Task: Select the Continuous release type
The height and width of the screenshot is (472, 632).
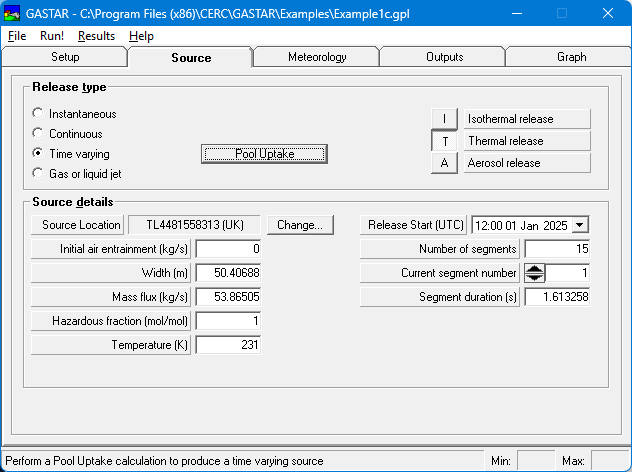Action: tap(38, 134)
